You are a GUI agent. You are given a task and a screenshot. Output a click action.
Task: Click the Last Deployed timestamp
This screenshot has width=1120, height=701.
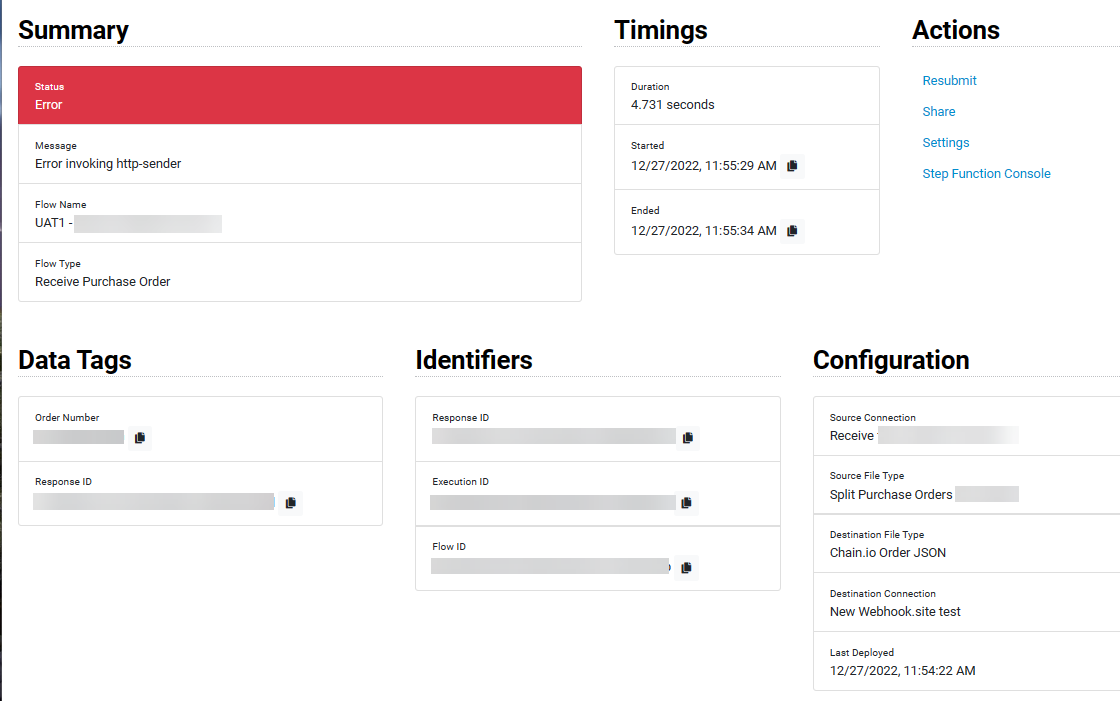[901, 670]
